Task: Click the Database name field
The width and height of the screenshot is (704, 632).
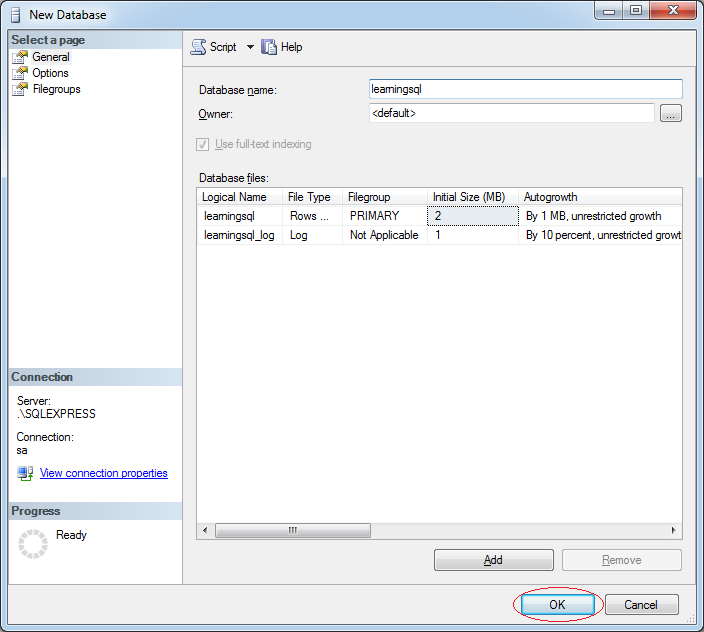Action: coord(525,89)
